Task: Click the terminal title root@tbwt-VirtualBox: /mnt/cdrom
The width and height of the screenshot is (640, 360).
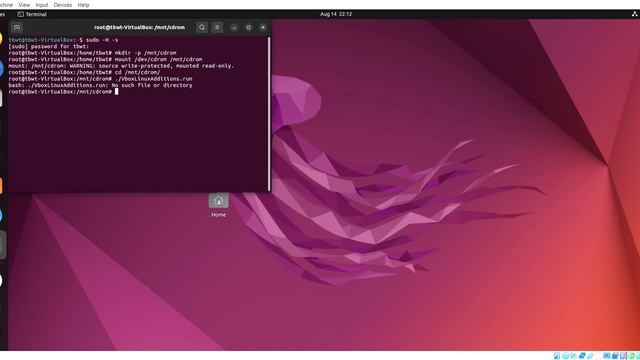Action: click(x=139, y=27)
